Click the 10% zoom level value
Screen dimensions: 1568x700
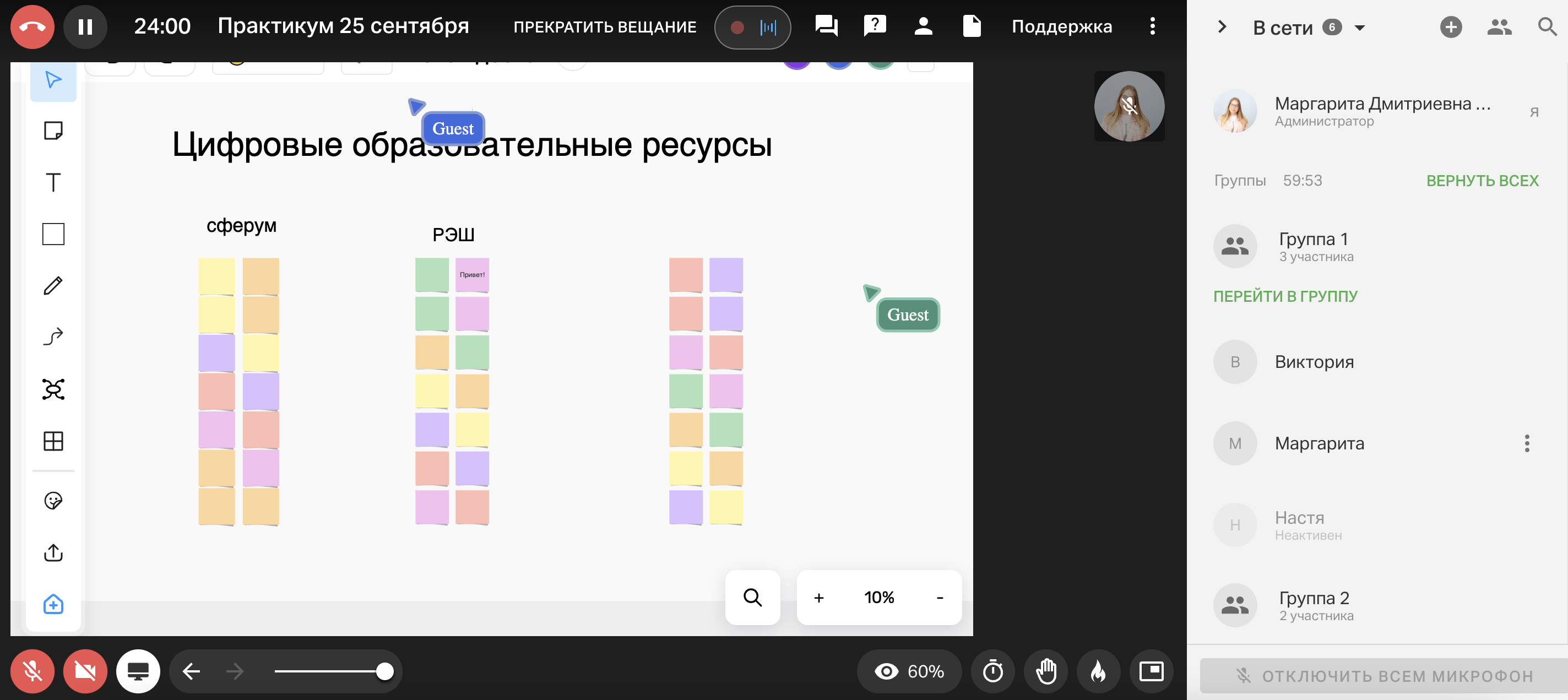879,597
